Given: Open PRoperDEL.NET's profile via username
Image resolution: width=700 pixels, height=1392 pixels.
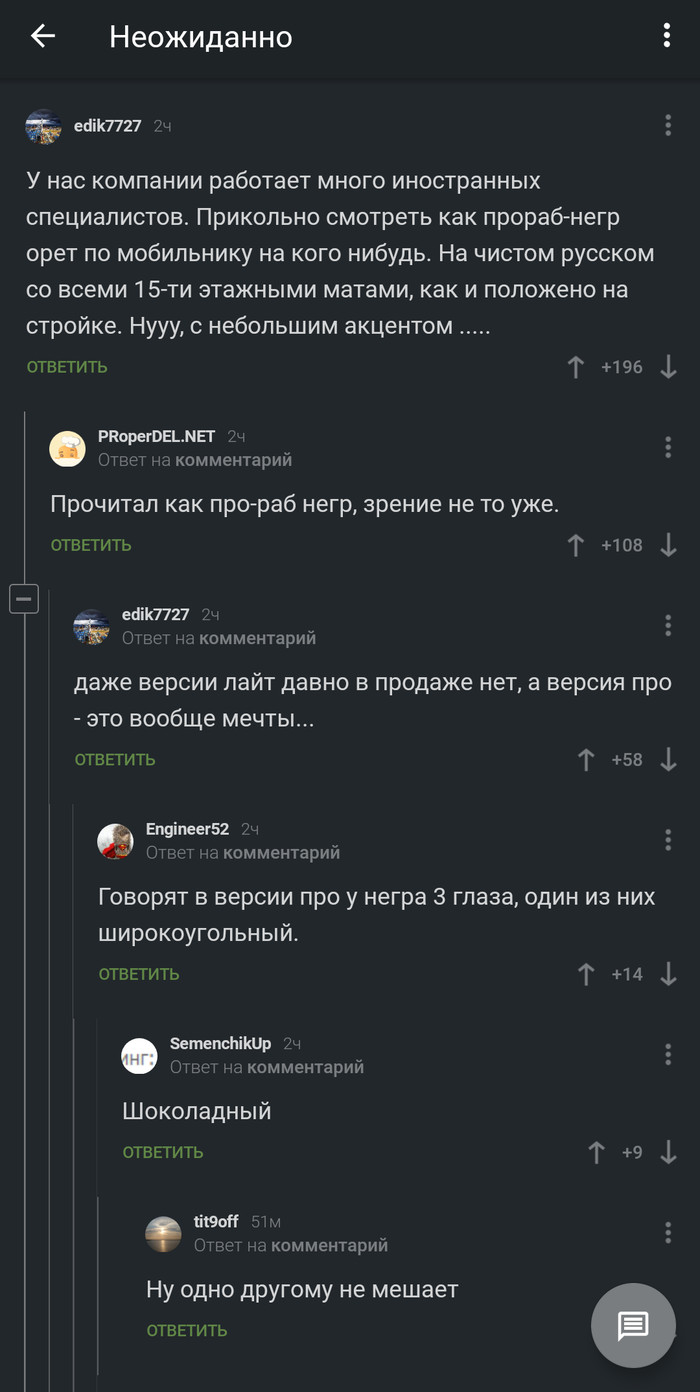Looking at the screenshot, I should pos(156,436).
